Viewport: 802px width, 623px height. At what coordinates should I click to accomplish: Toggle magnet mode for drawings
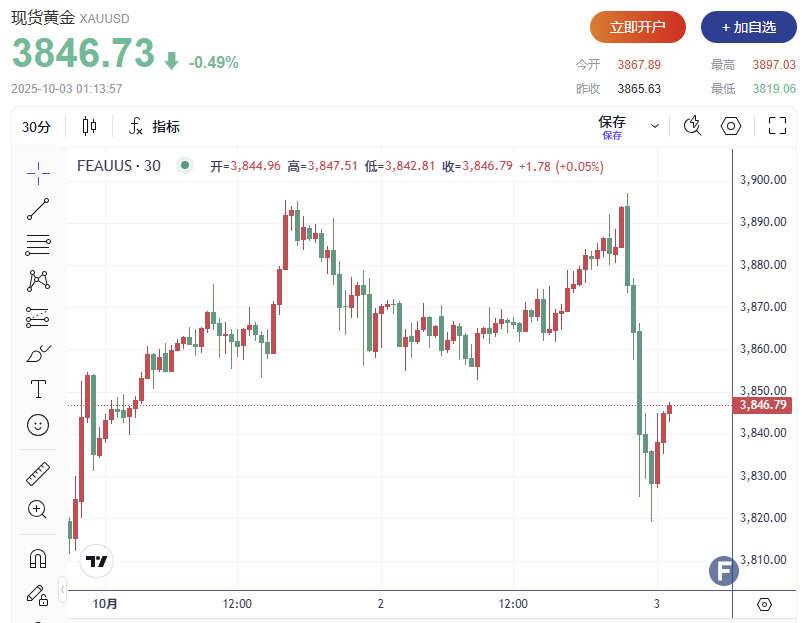[38, 558]
